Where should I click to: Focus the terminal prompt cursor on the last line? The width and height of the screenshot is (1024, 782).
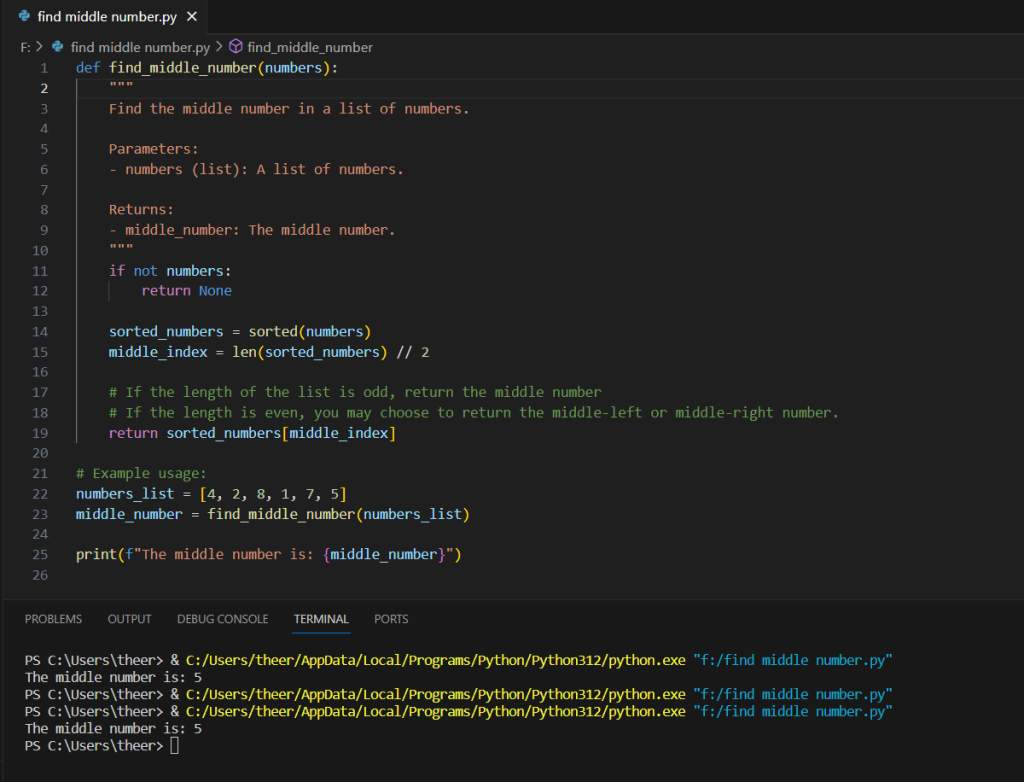174,746
